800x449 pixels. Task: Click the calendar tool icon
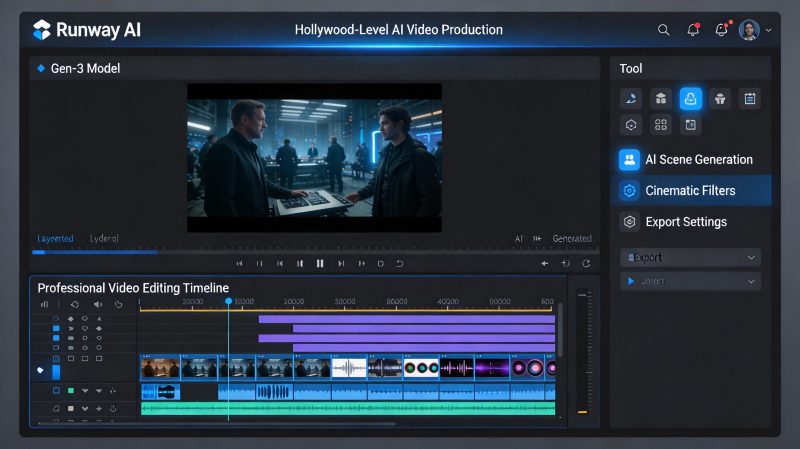749,98
